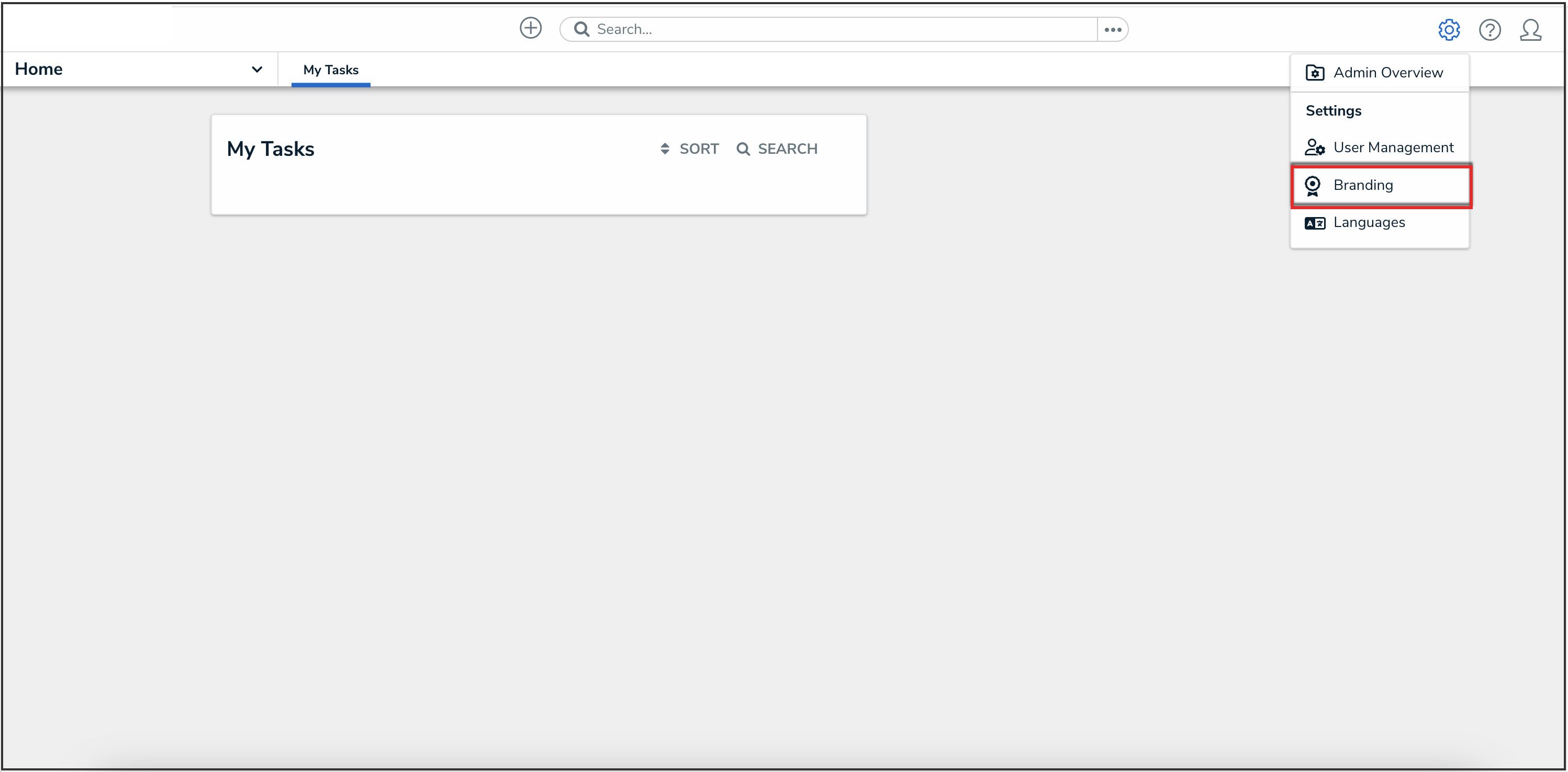Switch to the My Tasks tab
The width and height of the screenshot is (1568, 772).
point(331,70)
